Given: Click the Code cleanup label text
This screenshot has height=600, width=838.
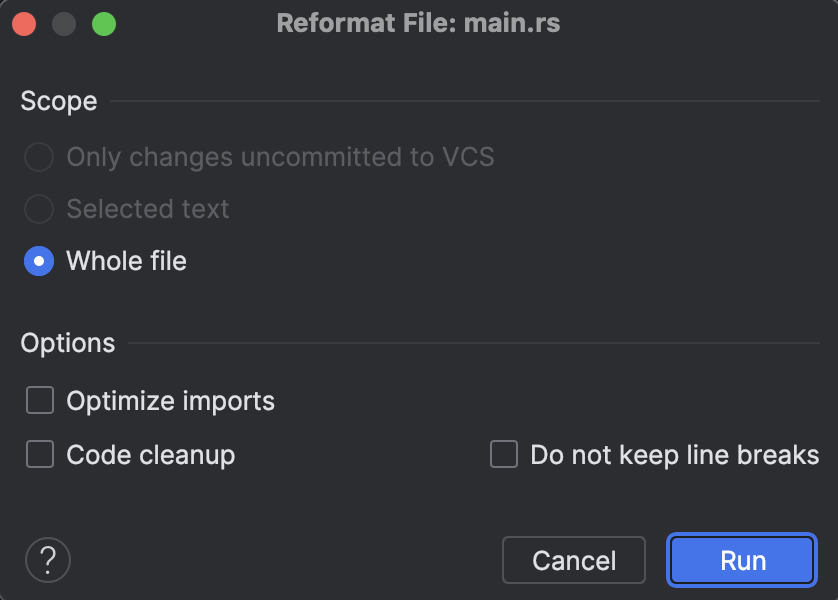Looking at the screenshot, I should tap(149, 454).
